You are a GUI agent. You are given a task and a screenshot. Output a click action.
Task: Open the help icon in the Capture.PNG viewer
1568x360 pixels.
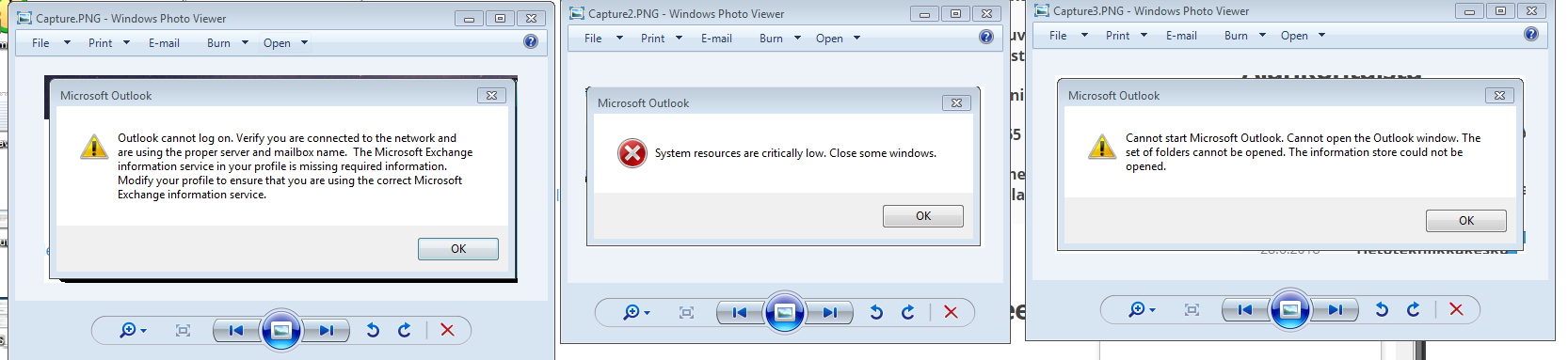(x=531, y=41)
